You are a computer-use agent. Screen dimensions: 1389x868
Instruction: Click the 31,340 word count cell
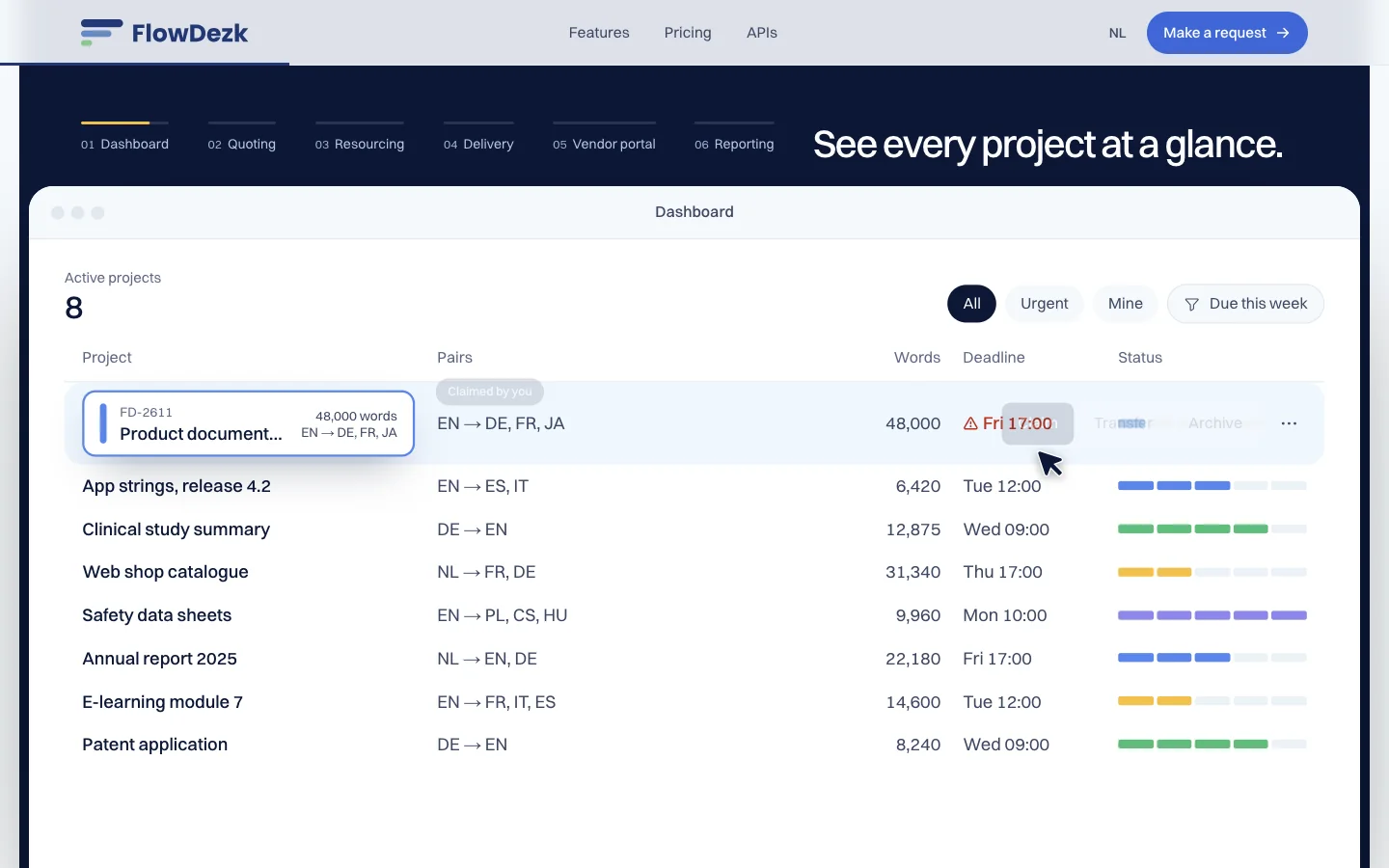pyautogui.click(x=912, y=572)
